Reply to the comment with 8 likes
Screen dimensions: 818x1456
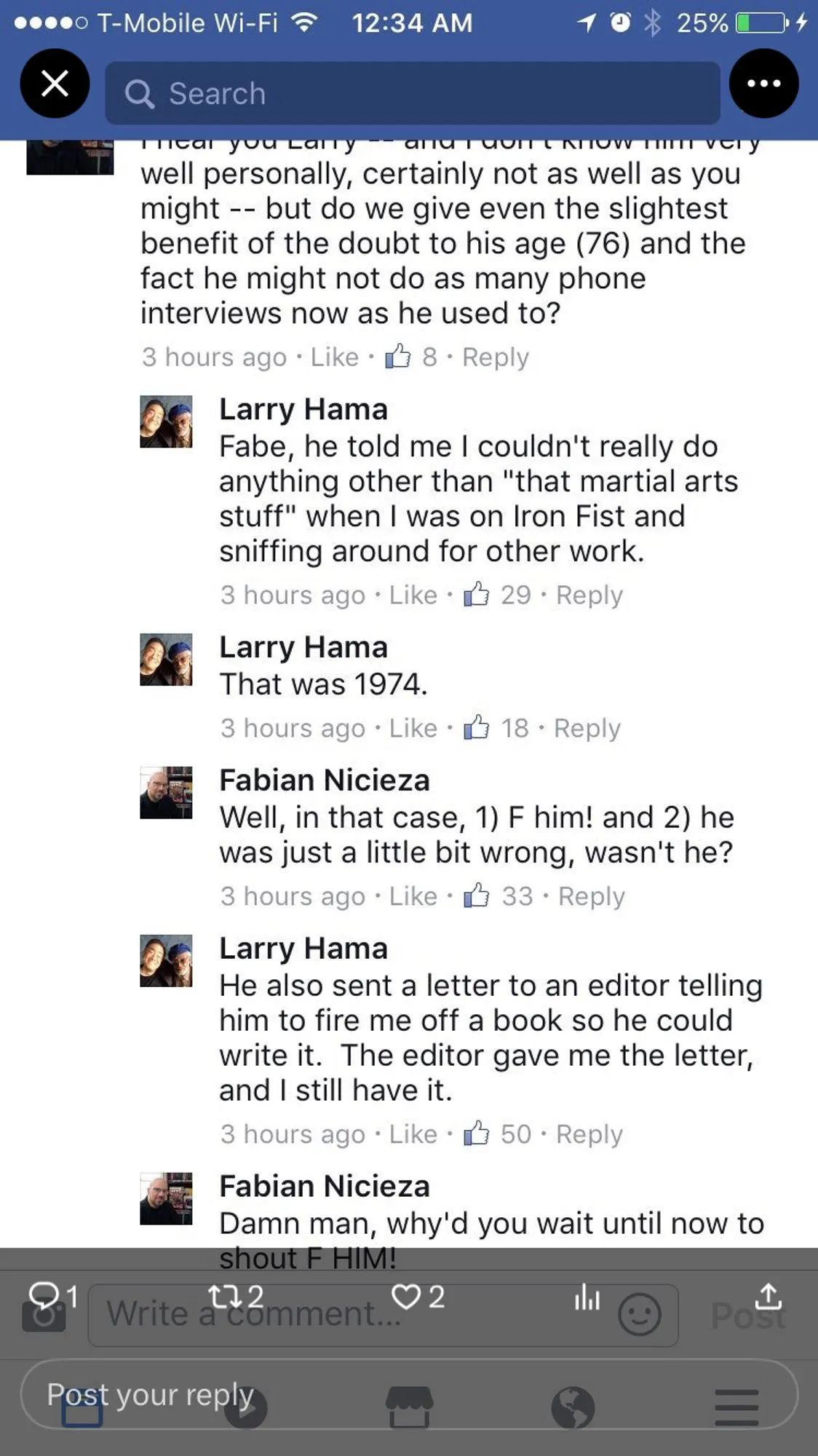pyautogui.click(x=496, y=357)
